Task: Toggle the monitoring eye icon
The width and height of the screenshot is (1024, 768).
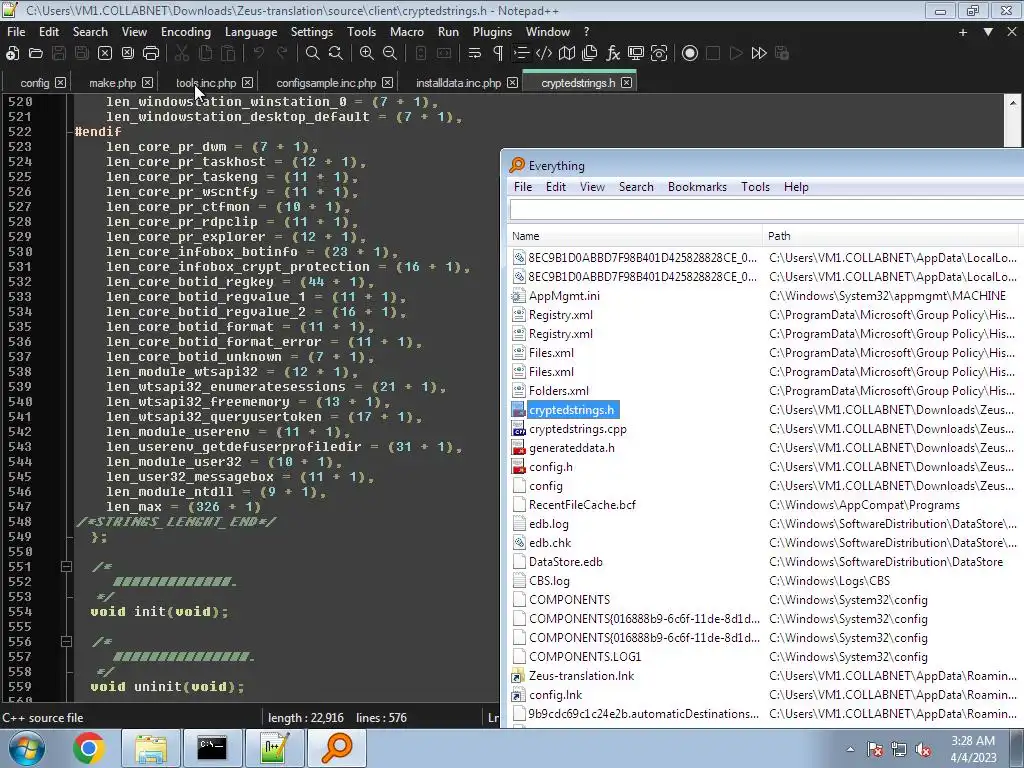Action: point(659,54)
